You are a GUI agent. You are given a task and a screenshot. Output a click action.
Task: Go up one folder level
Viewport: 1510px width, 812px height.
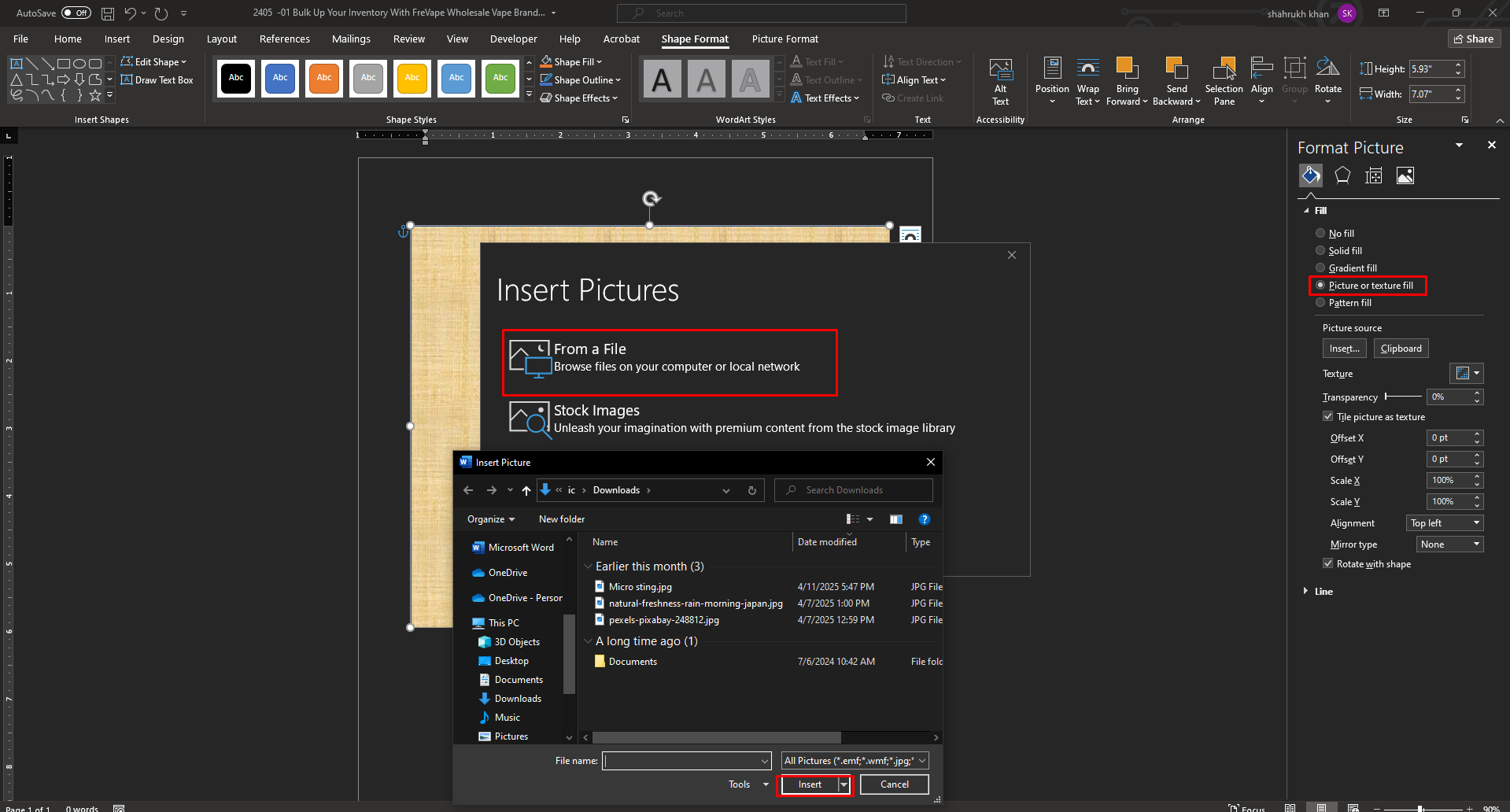(526, 490)
